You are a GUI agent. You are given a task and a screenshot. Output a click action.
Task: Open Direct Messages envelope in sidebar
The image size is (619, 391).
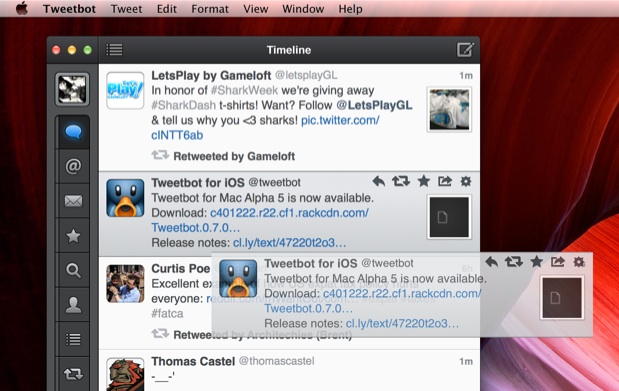(x=73, y=201)
